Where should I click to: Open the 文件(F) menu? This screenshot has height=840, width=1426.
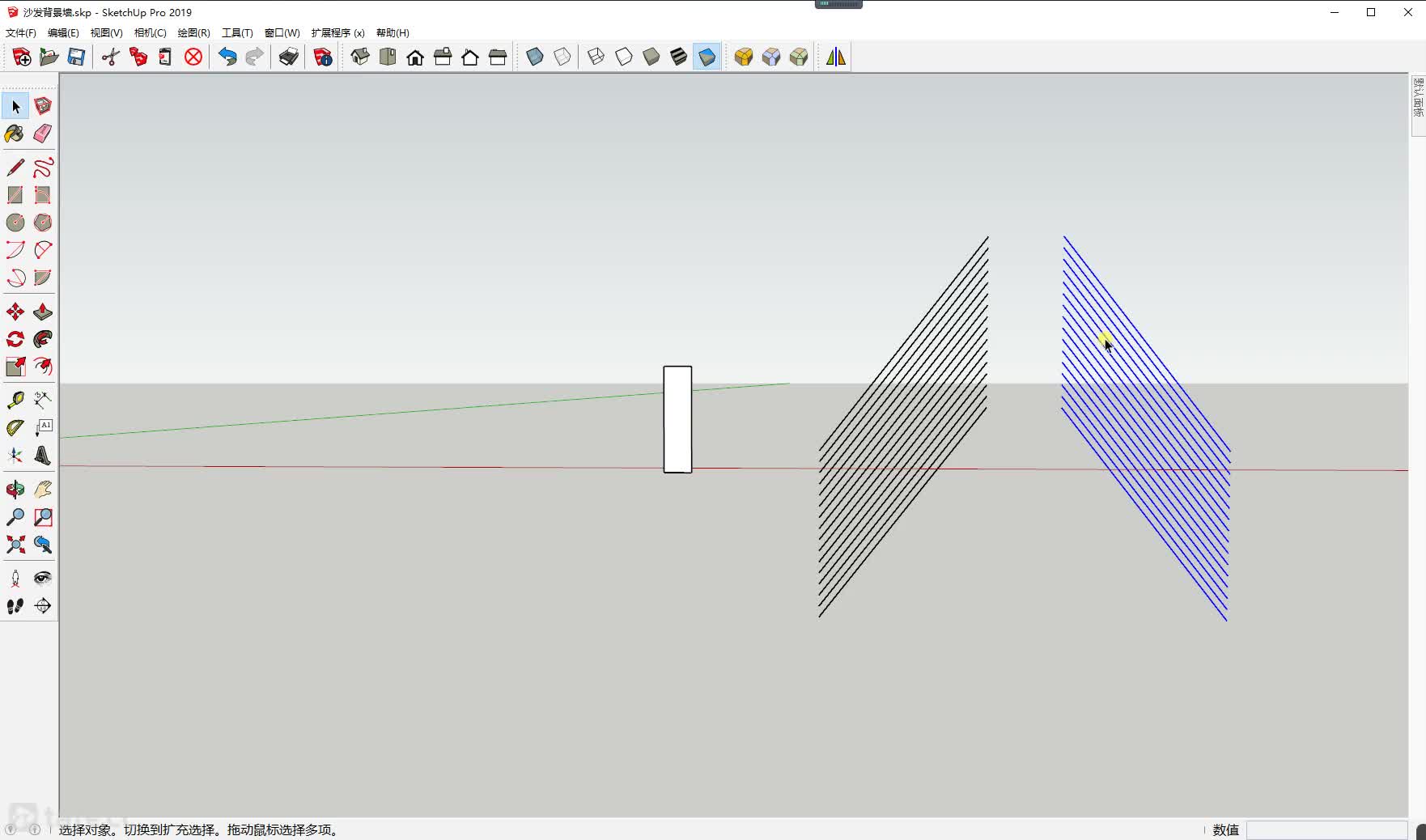click(21, 32)
